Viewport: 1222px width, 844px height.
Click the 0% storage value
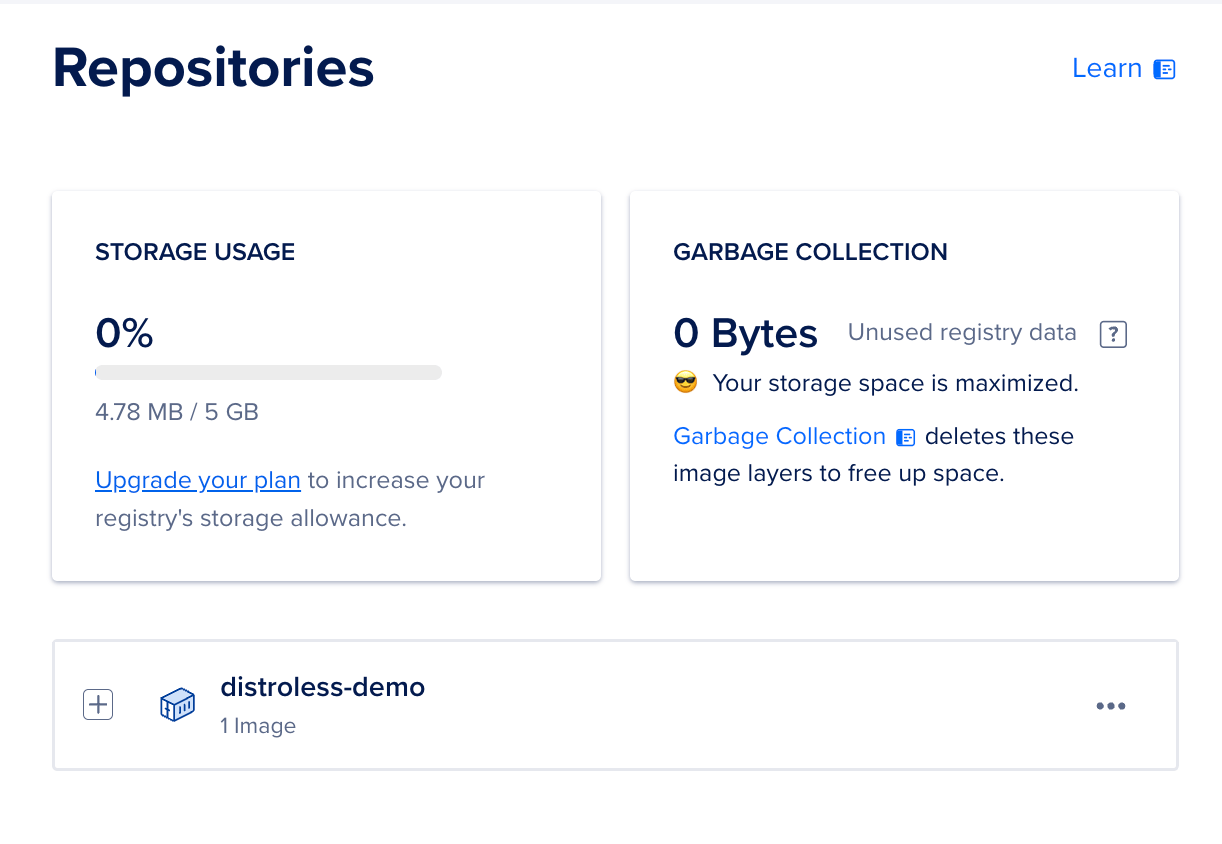[x=124, y=332]
